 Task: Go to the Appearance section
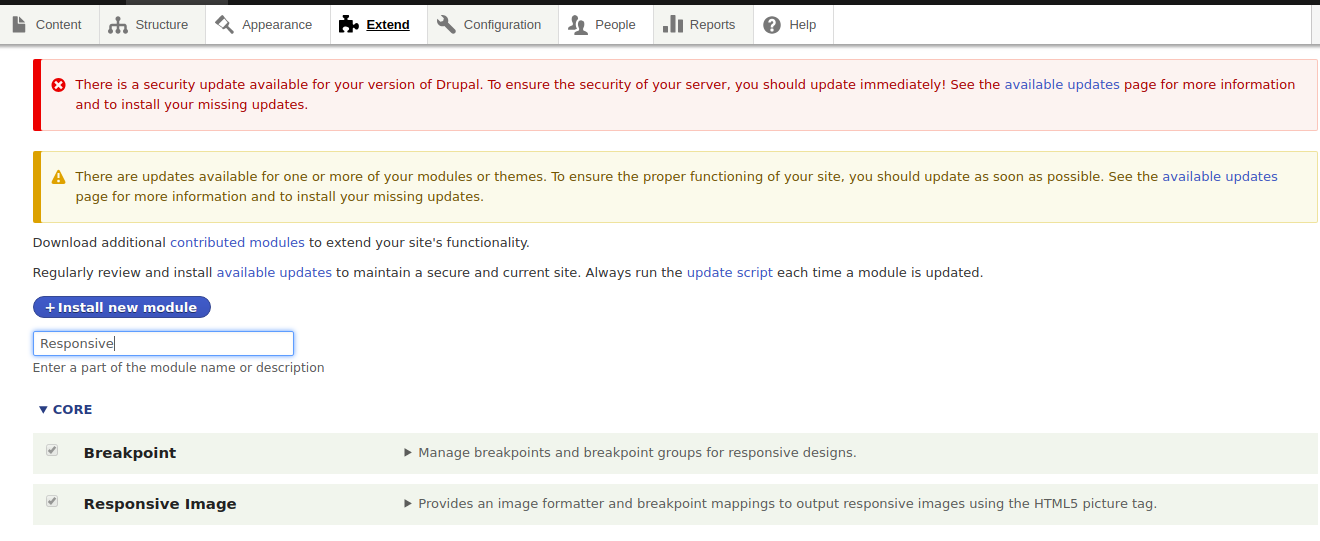point(268,25)
